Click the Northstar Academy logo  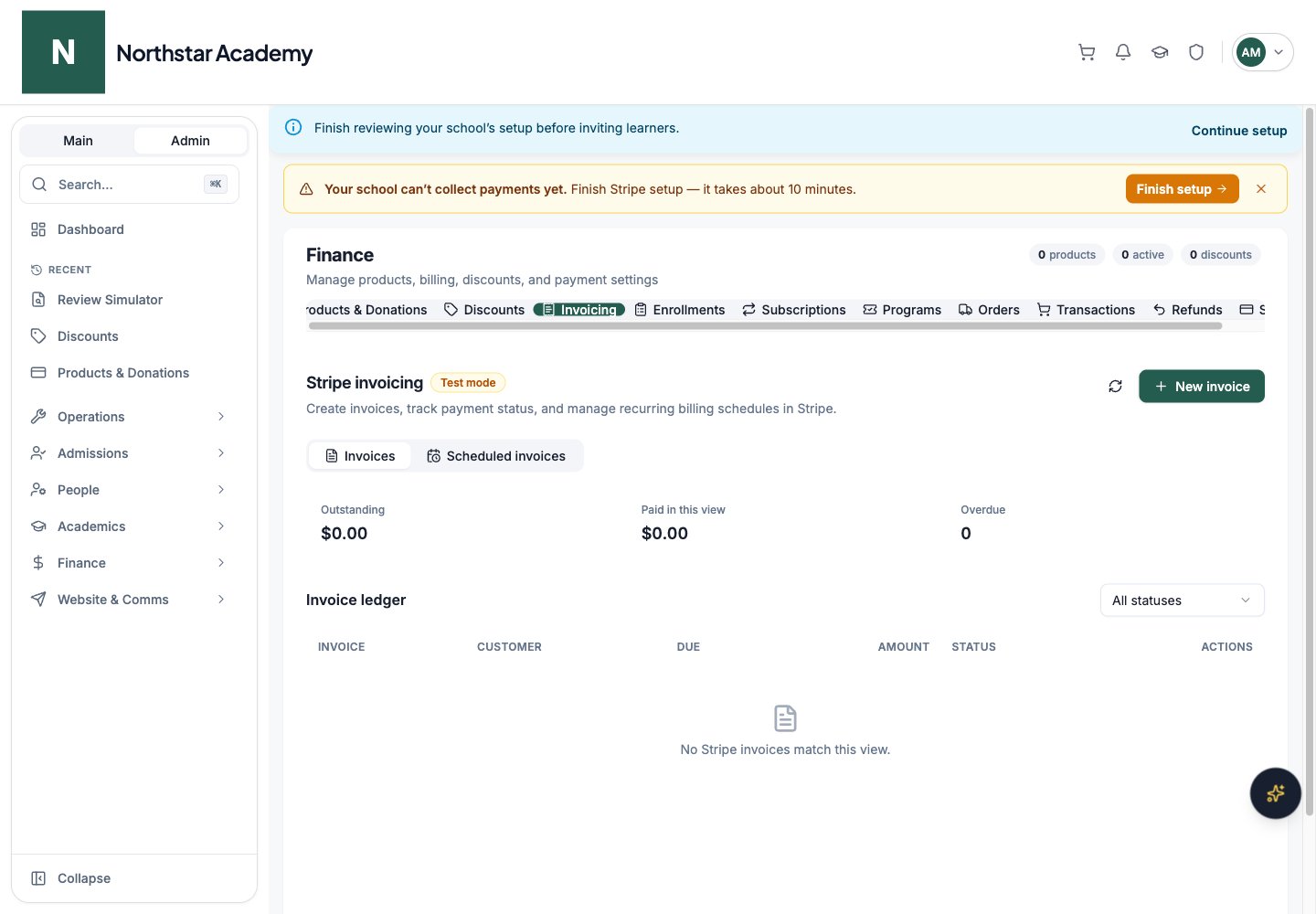[x=63, y=52]
